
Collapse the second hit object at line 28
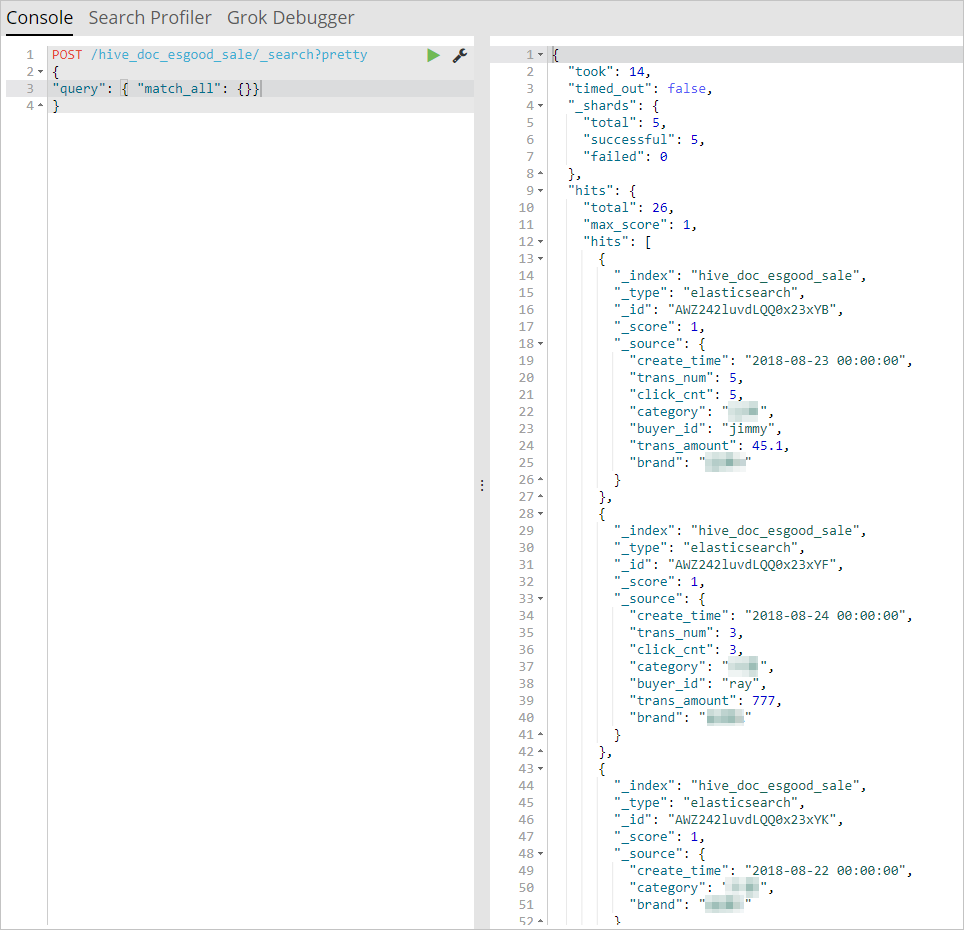pos(541,514)
